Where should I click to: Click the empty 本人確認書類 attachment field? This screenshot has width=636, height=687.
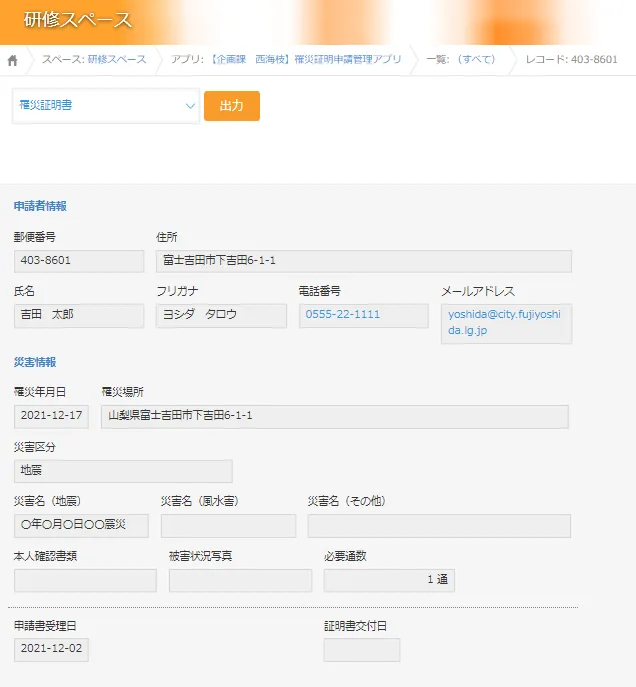pyautogui.click(x=85, y=580)
